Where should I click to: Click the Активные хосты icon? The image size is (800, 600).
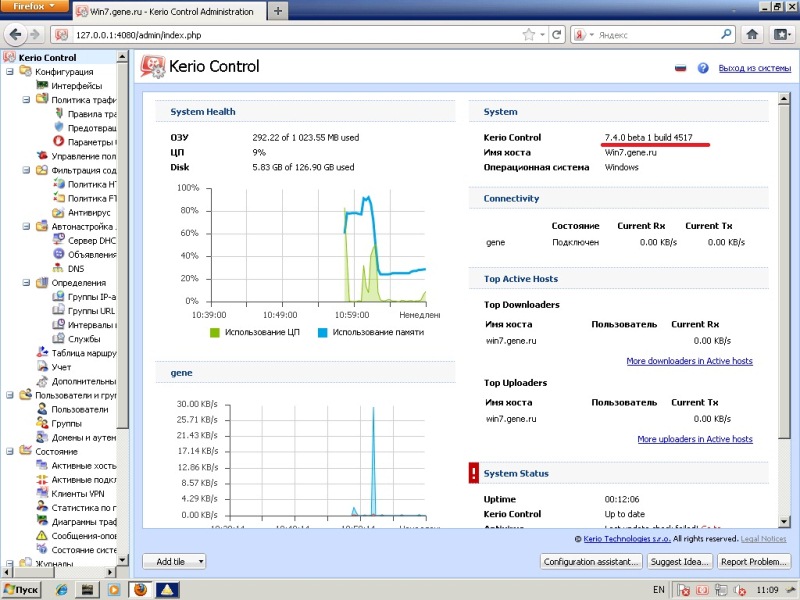[42, 465]
